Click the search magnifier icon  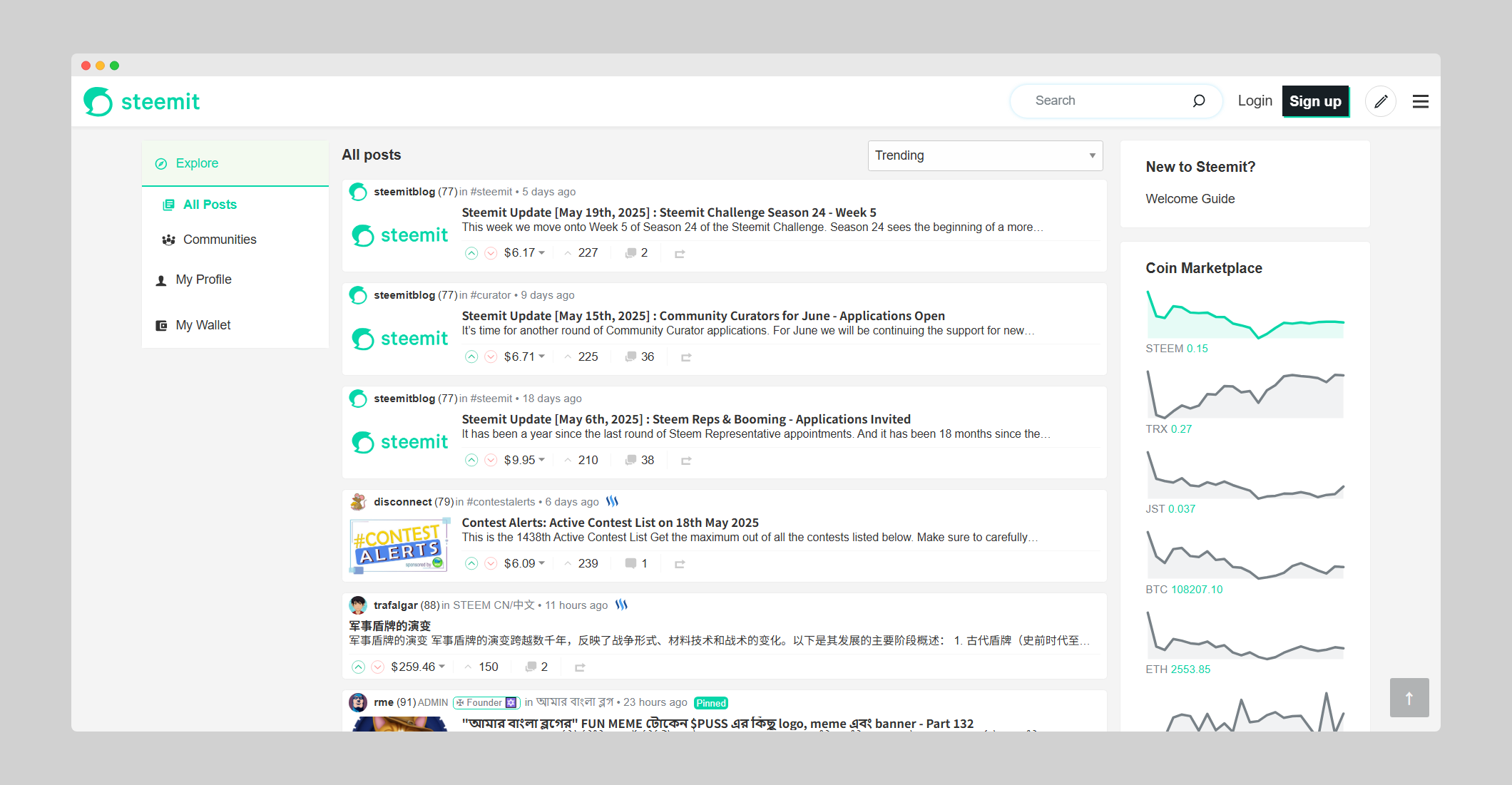click(1199, 101)
